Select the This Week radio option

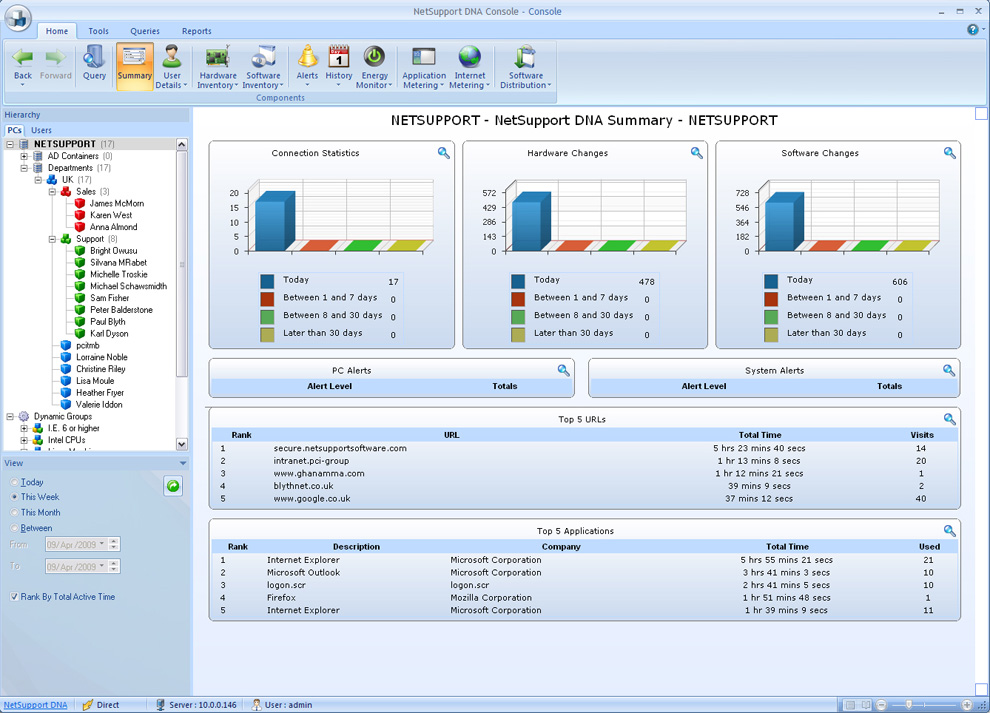pyautogui.click(x=14, y=497)
